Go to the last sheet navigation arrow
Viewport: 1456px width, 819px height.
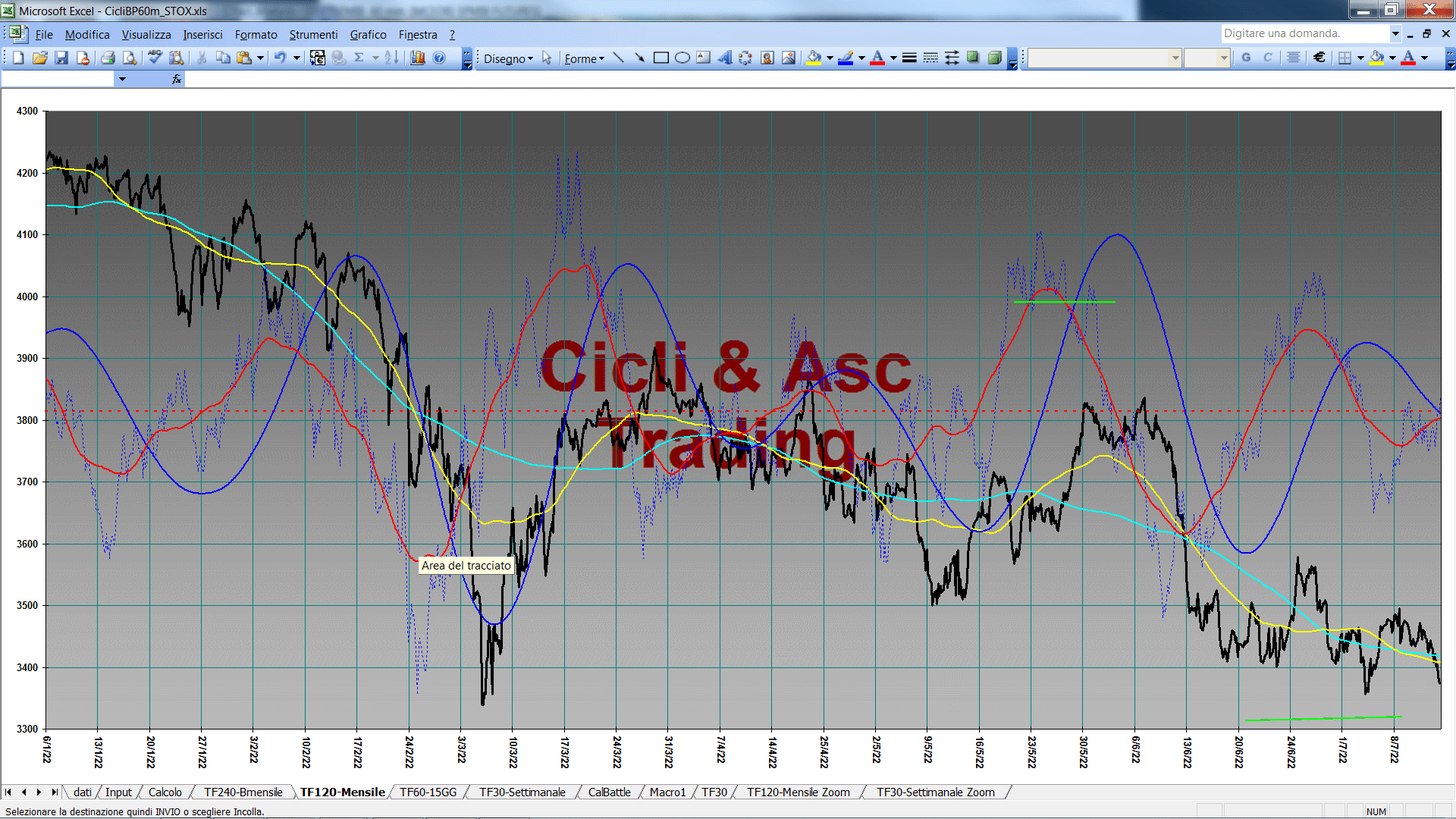pos(54,792)
